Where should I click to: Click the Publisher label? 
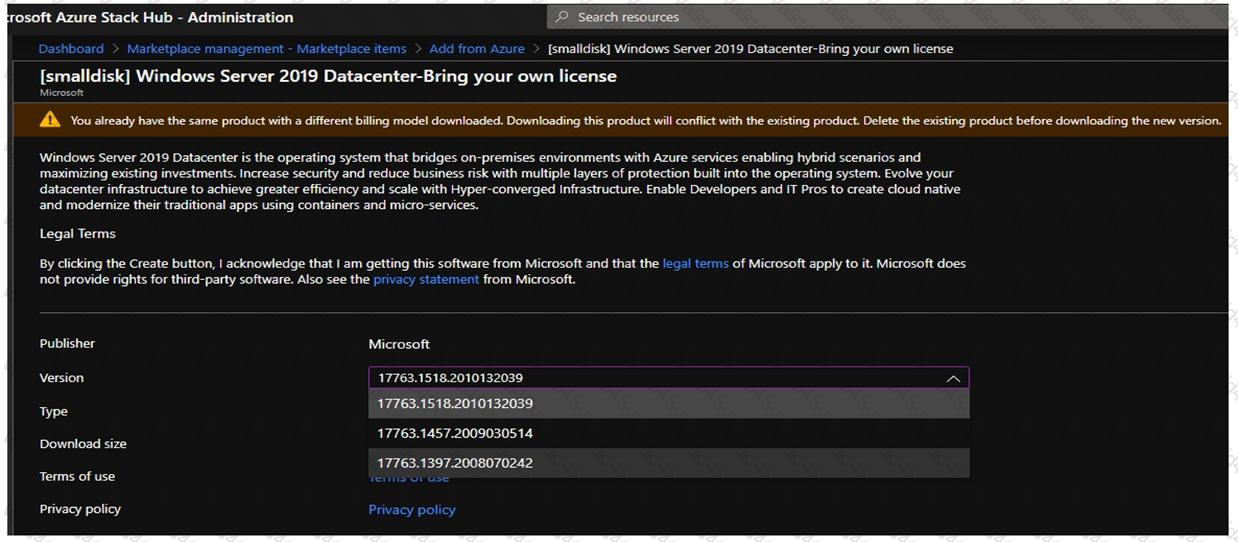[67, 343]
